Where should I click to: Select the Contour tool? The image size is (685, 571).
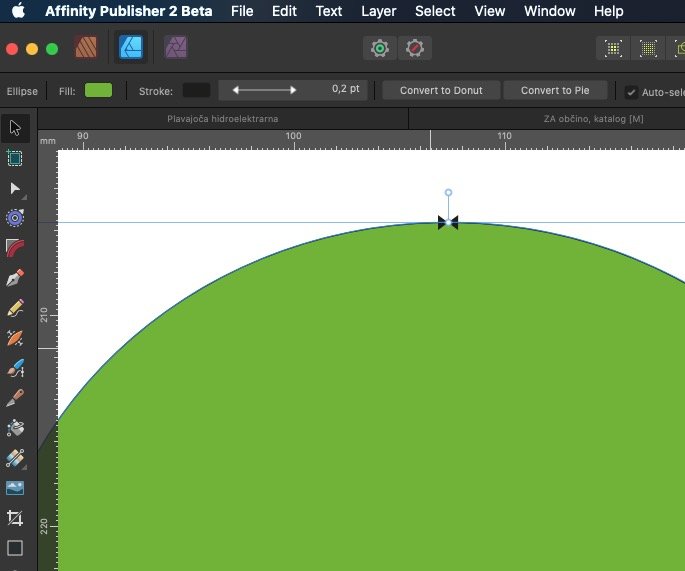pos(15,248)
